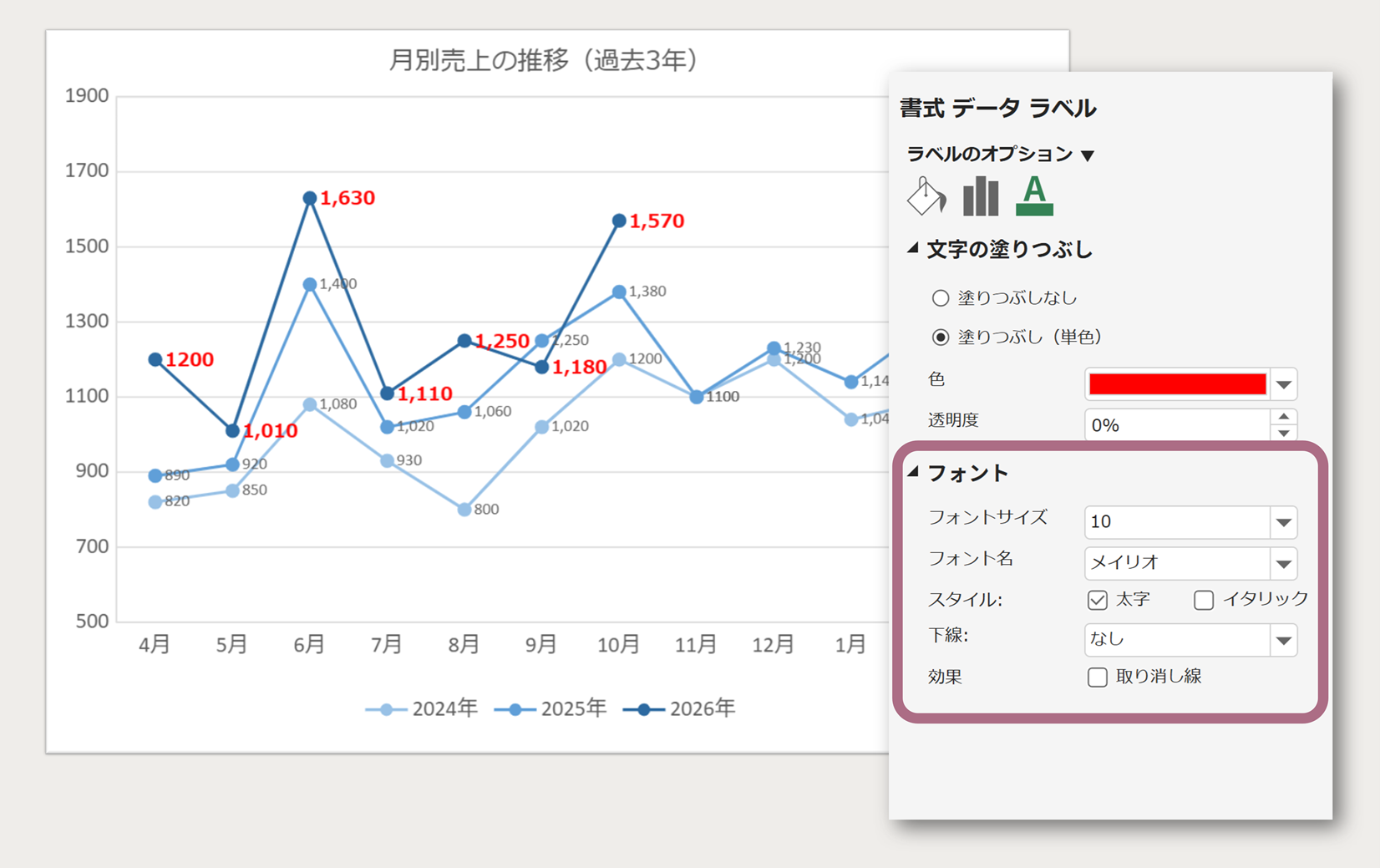The width and height of the screenshot is (1380, 868).
Task: Select the red 1,180 data label
Action: (x=579, y=367)
